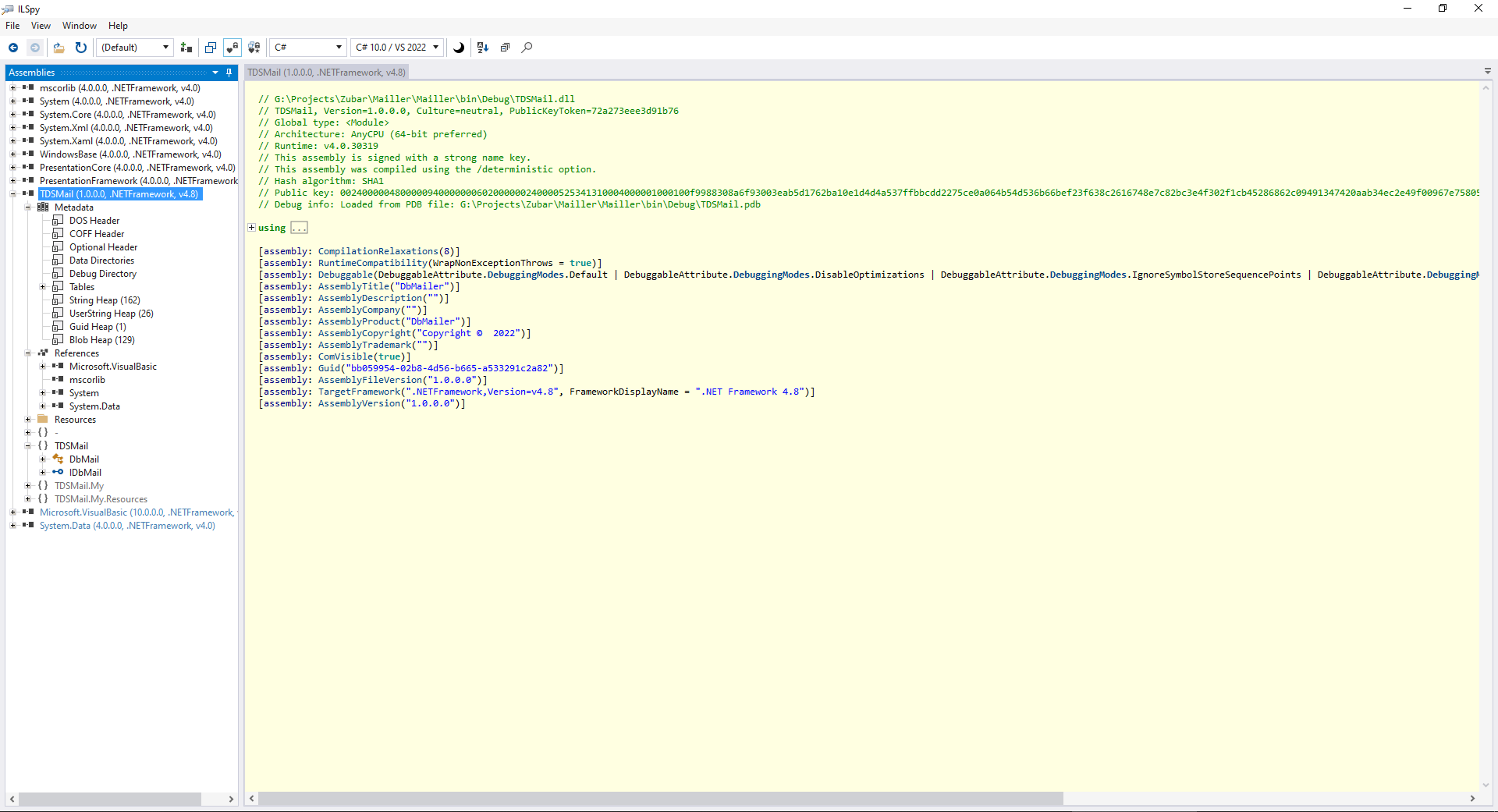Screen dimensions: 1498x812
Task: Toggle show all types and members
Action: [254, 48]
